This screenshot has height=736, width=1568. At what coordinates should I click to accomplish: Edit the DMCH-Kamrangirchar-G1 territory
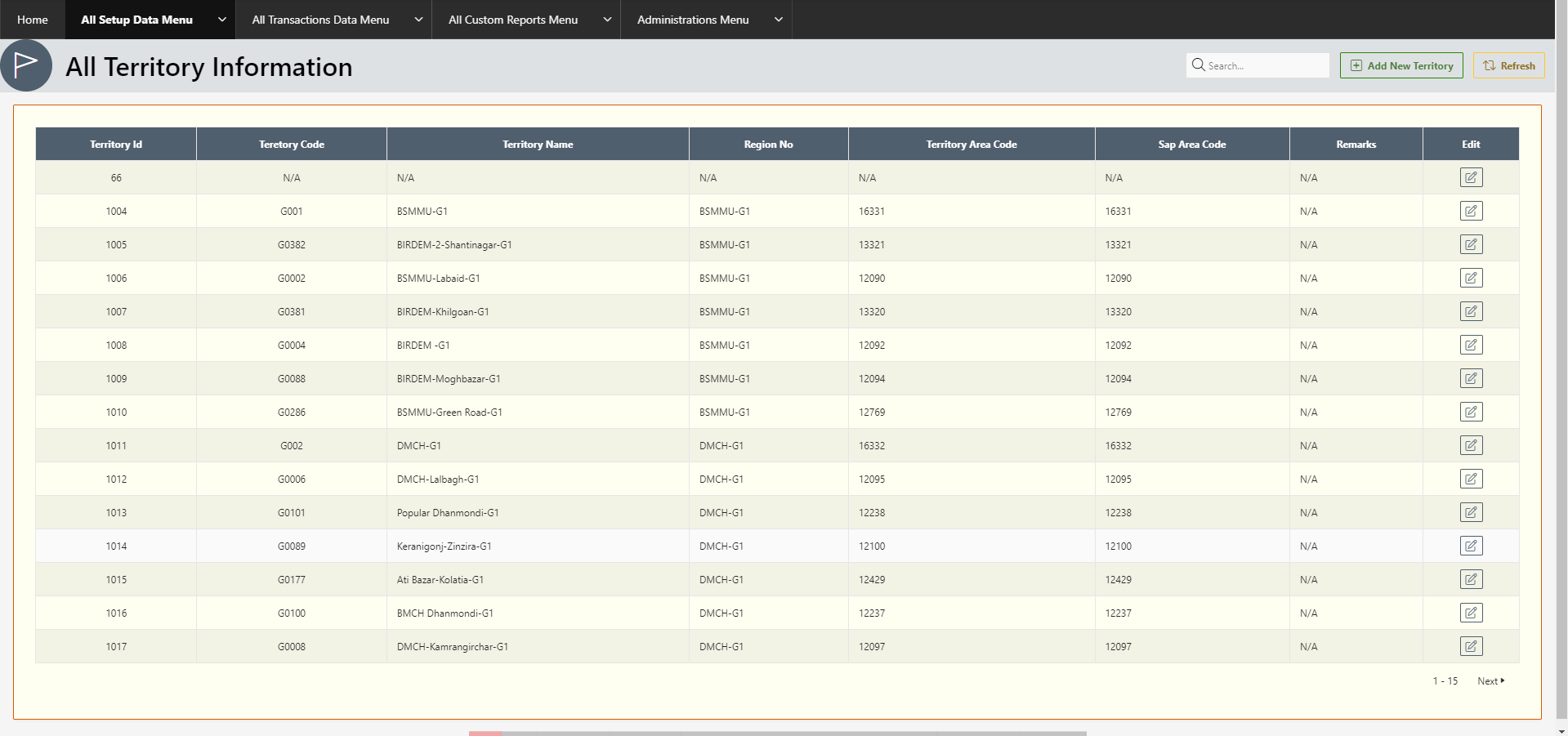[x=1471, y=646]
